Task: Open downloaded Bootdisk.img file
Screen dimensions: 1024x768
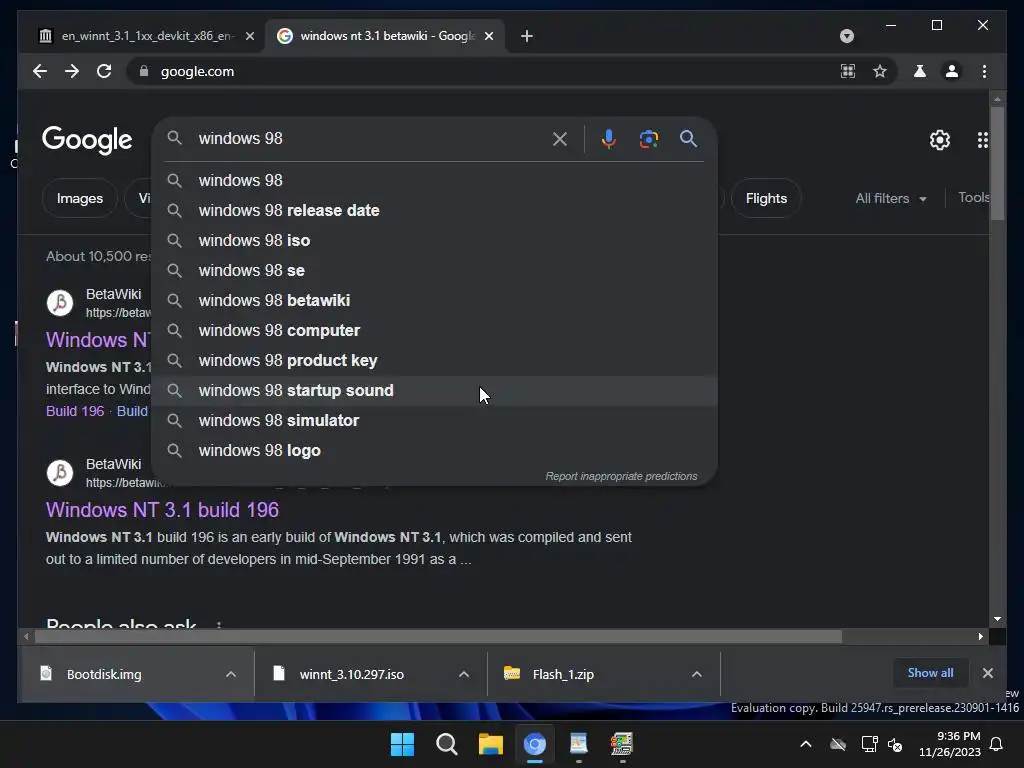Action: click(x=104, y=674)
